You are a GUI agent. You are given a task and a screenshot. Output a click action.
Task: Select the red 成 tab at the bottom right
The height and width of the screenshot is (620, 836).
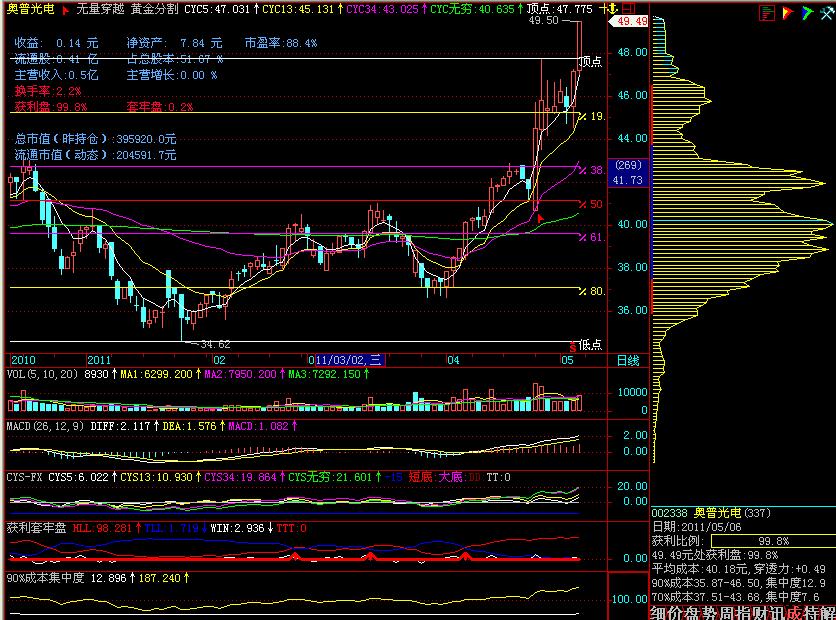[795, 613]
